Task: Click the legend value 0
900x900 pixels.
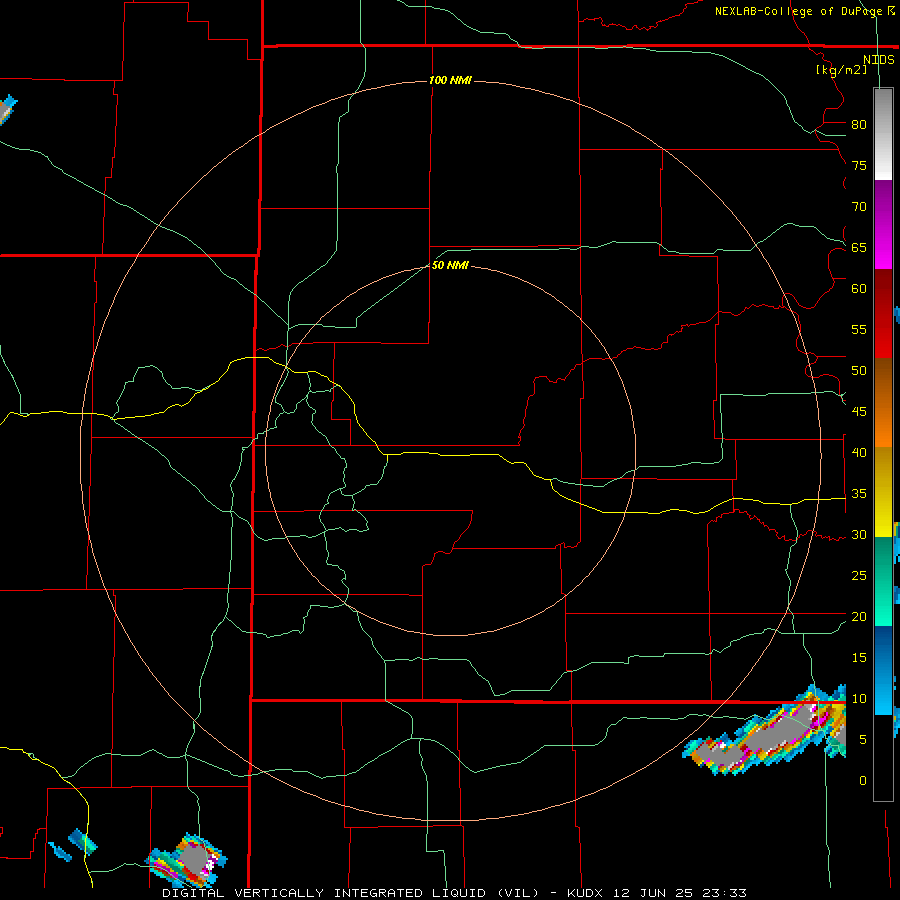Action: [863, 781]
